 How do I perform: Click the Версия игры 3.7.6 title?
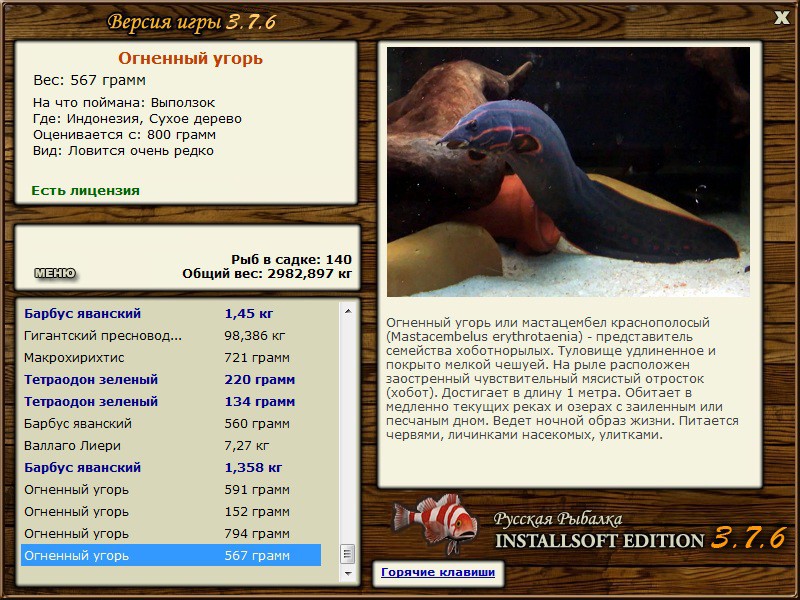[192, 22]
